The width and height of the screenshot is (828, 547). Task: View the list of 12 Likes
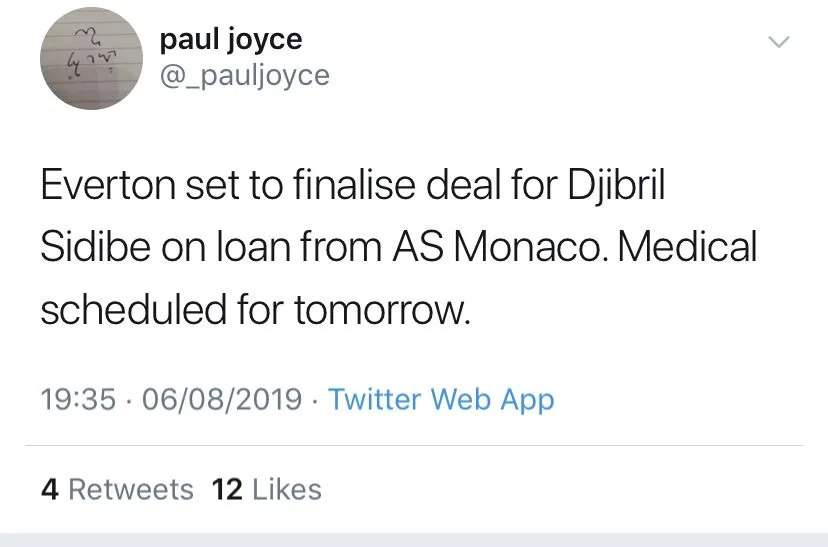(267, 490)
